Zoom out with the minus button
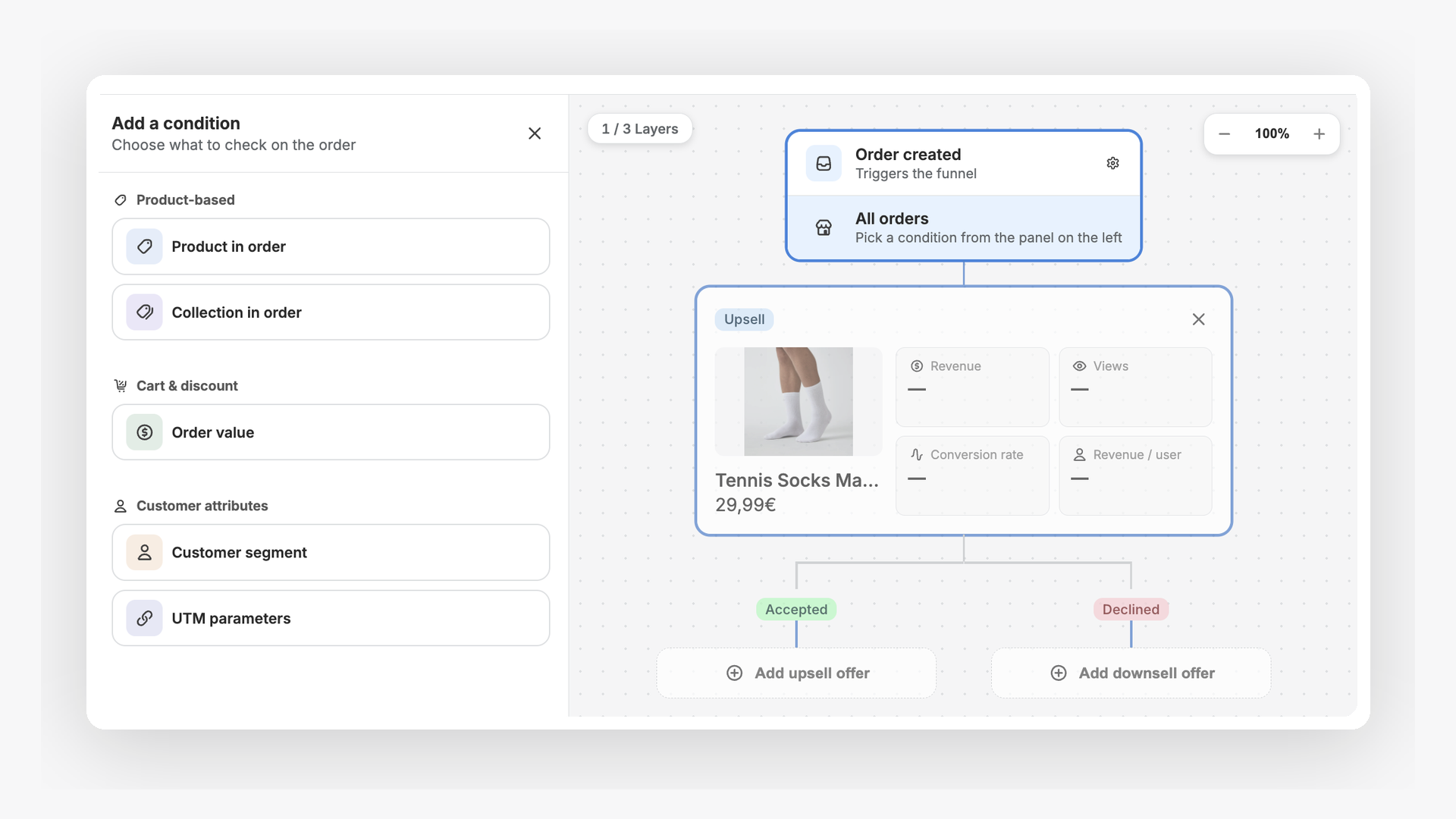This screenshot has height=819, width=1456. (x=1224, y=134)
